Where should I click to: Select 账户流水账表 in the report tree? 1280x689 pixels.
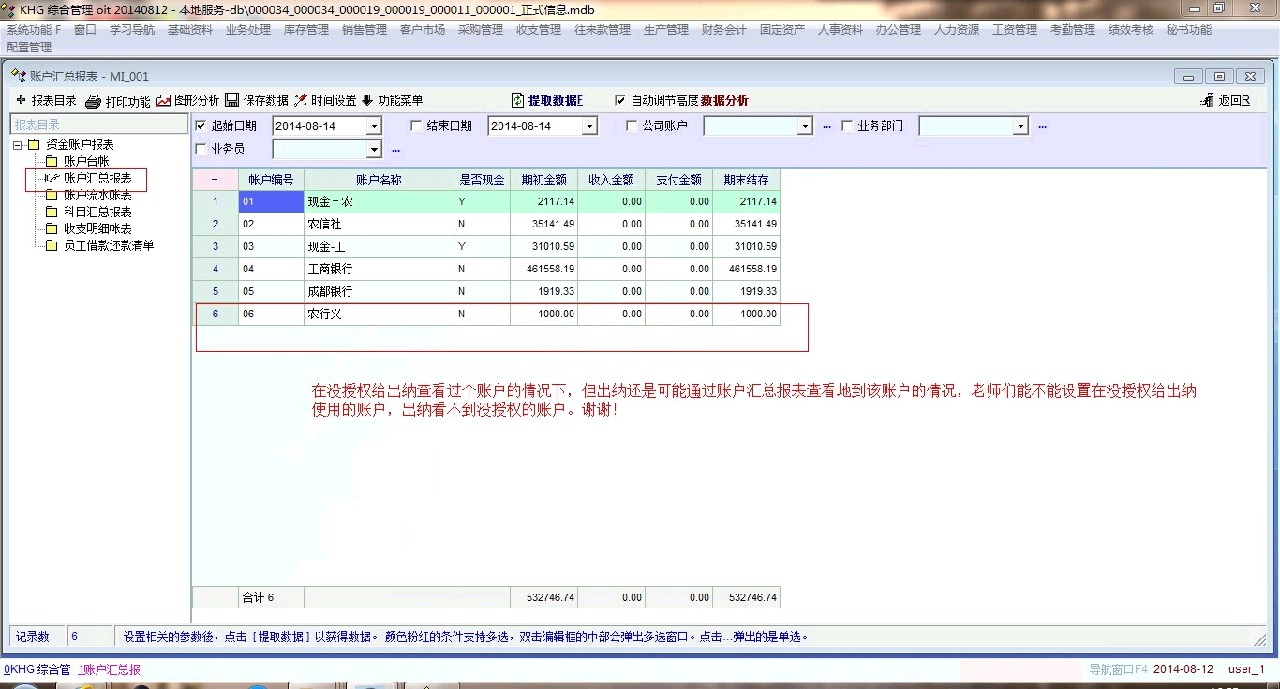[x=97, y=195]
